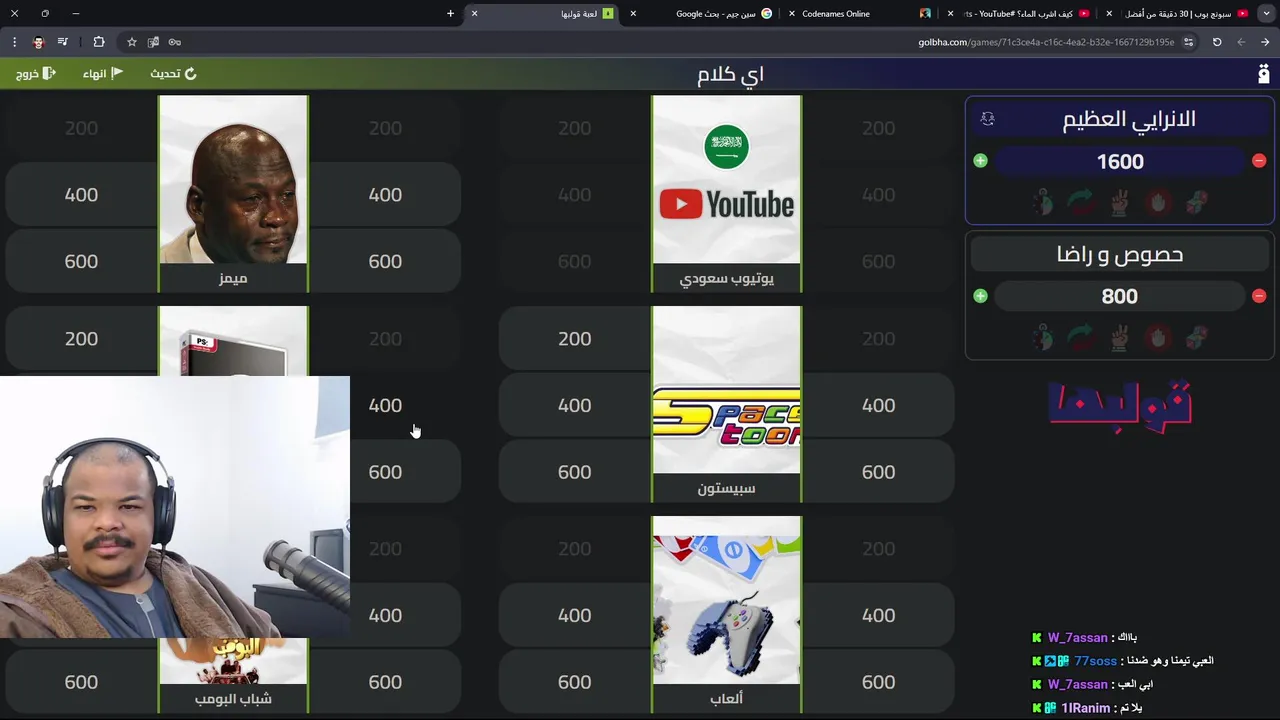The height and width of the screenshot is (720, 1280).
Task: Click the address bar golbha.com URL
Action: pos(1046,42)
